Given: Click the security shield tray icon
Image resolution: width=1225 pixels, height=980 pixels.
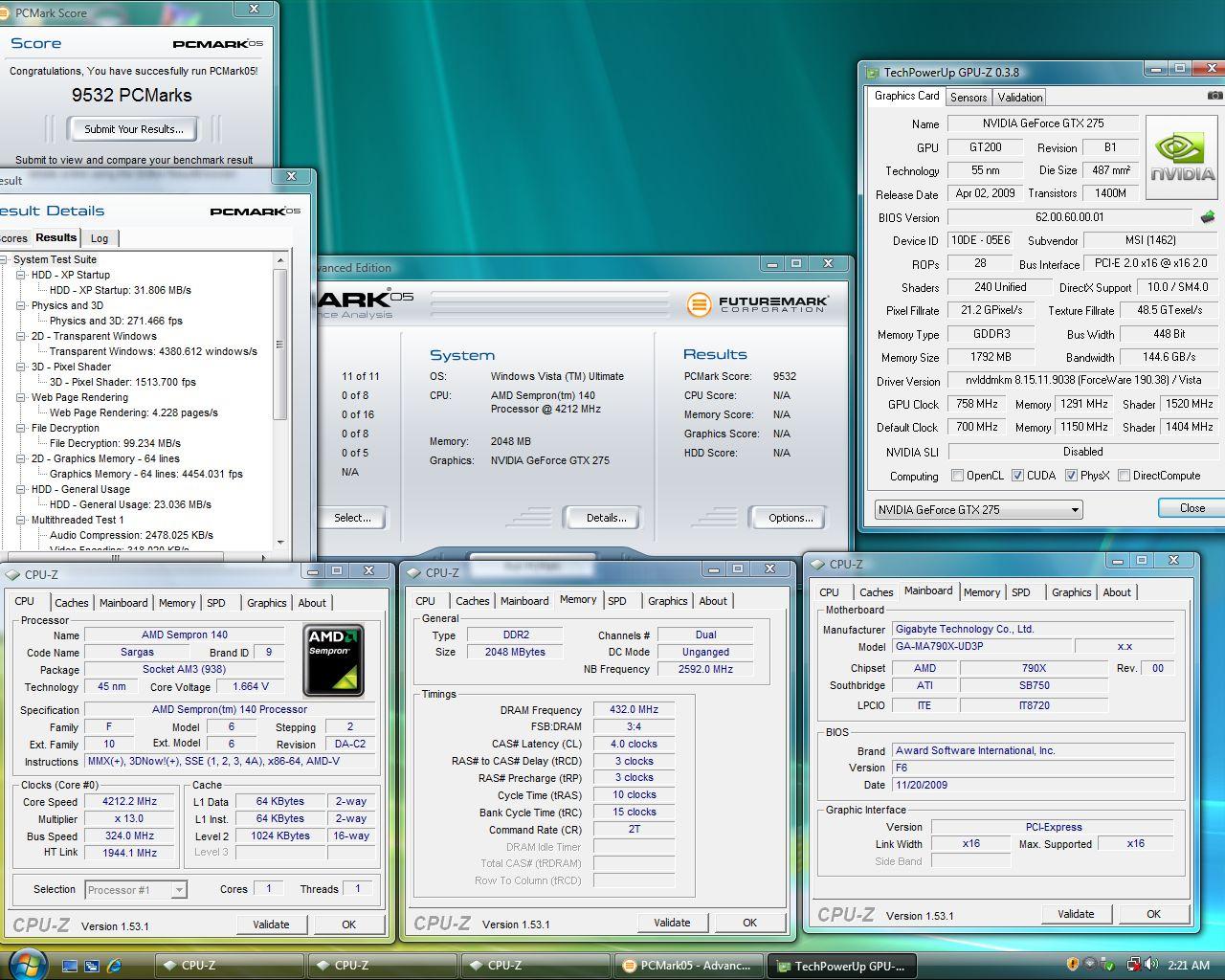Looking at the screenshot, I should click(x=1074, y=965).
